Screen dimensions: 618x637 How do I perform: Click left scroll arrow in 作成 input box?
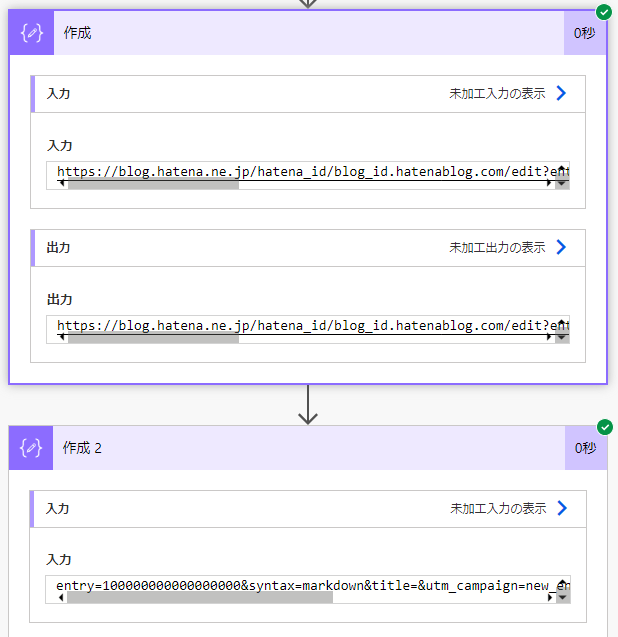62,183
